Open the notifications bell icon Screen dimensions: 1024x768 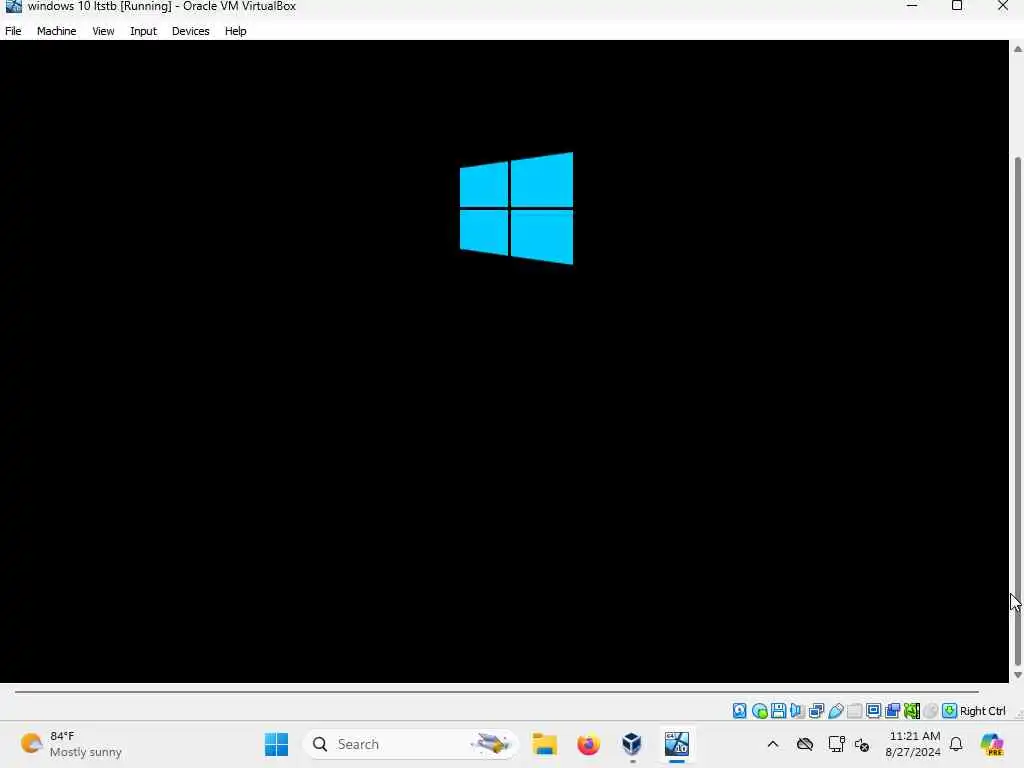pos(956,744)
